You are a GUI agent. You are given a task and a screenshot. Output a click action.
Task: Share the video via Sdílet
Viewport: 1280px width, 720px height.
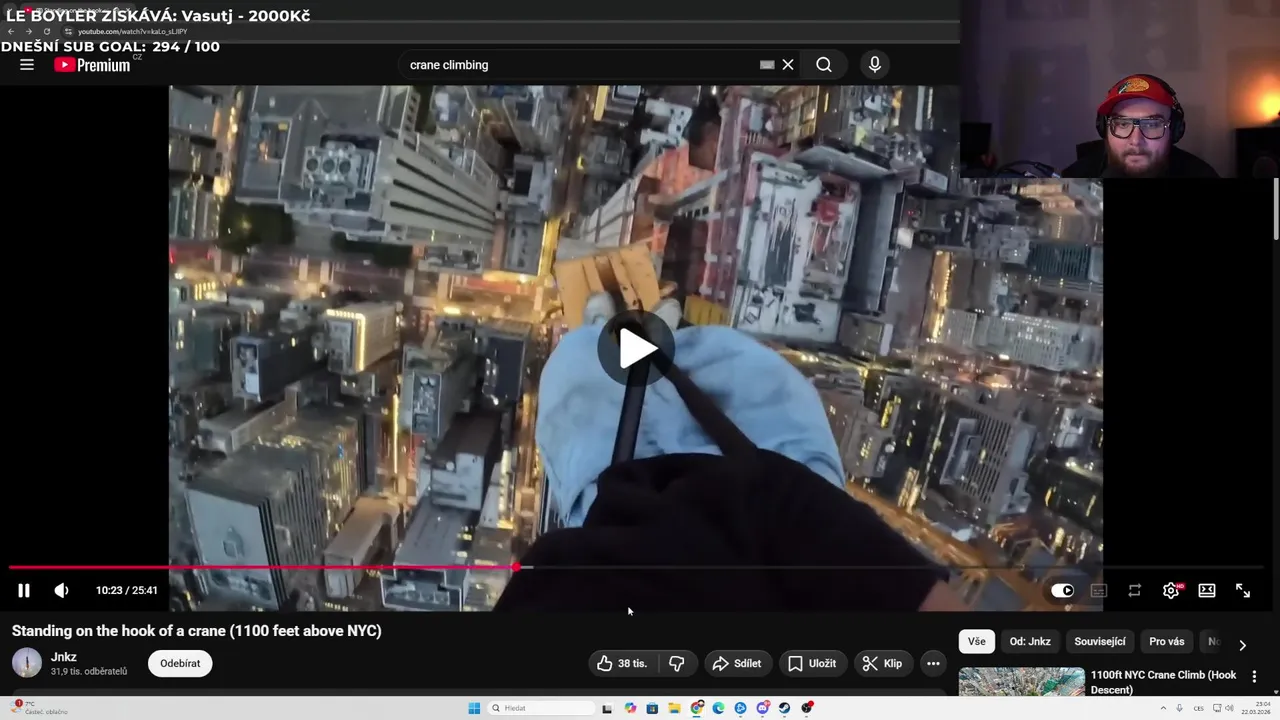[x=737, y=663]
